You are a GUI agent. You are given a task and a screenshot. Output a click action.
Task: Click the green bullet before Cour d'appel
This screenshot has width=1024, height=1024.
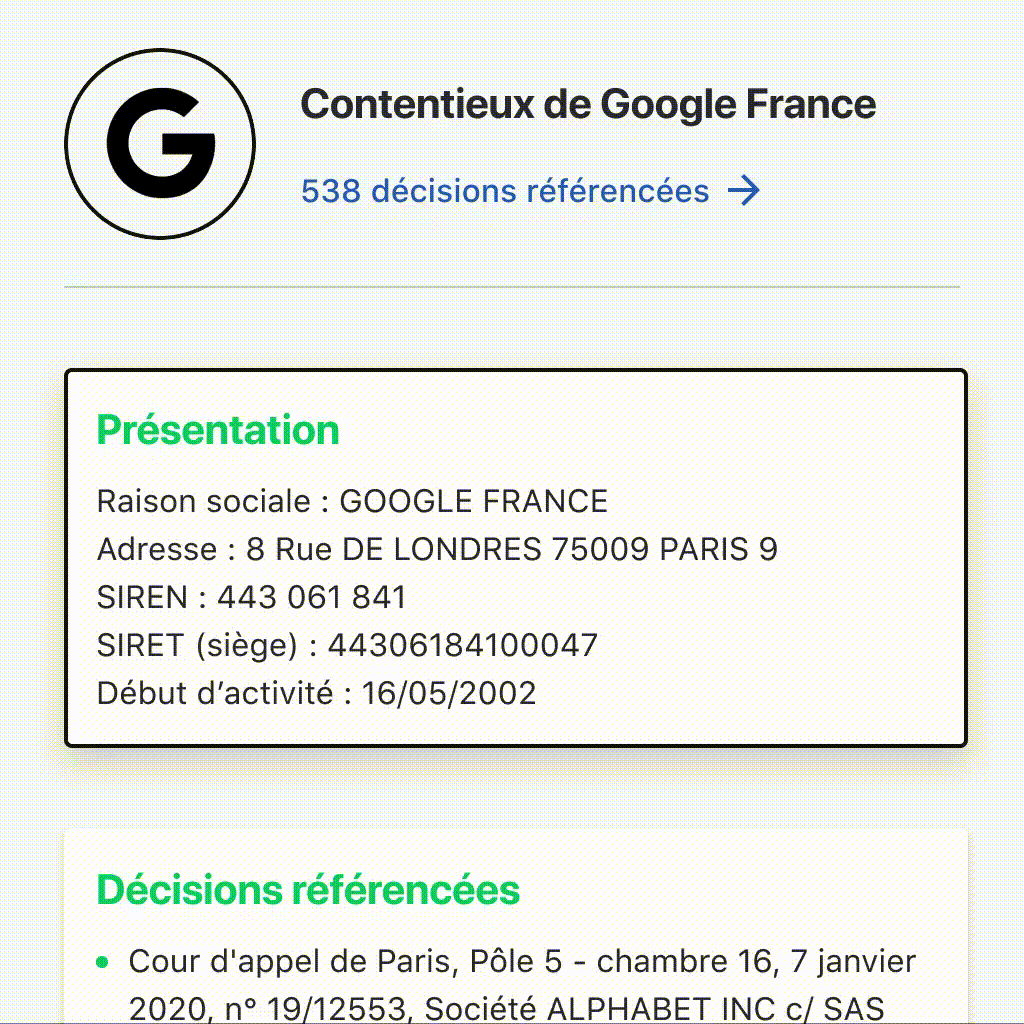[x=103, y=963]
